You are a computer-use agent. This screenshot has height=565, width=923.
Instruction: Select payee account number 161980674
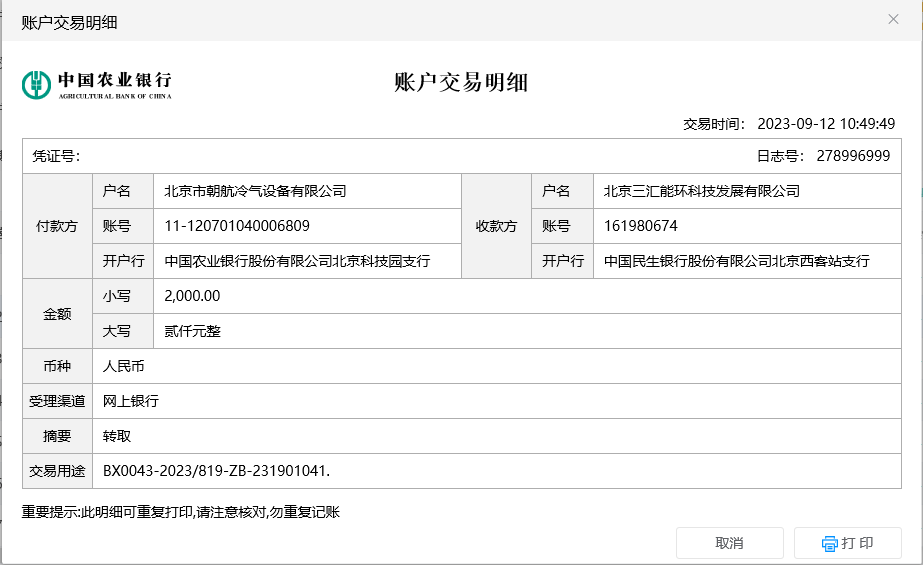tap(641, 226)
